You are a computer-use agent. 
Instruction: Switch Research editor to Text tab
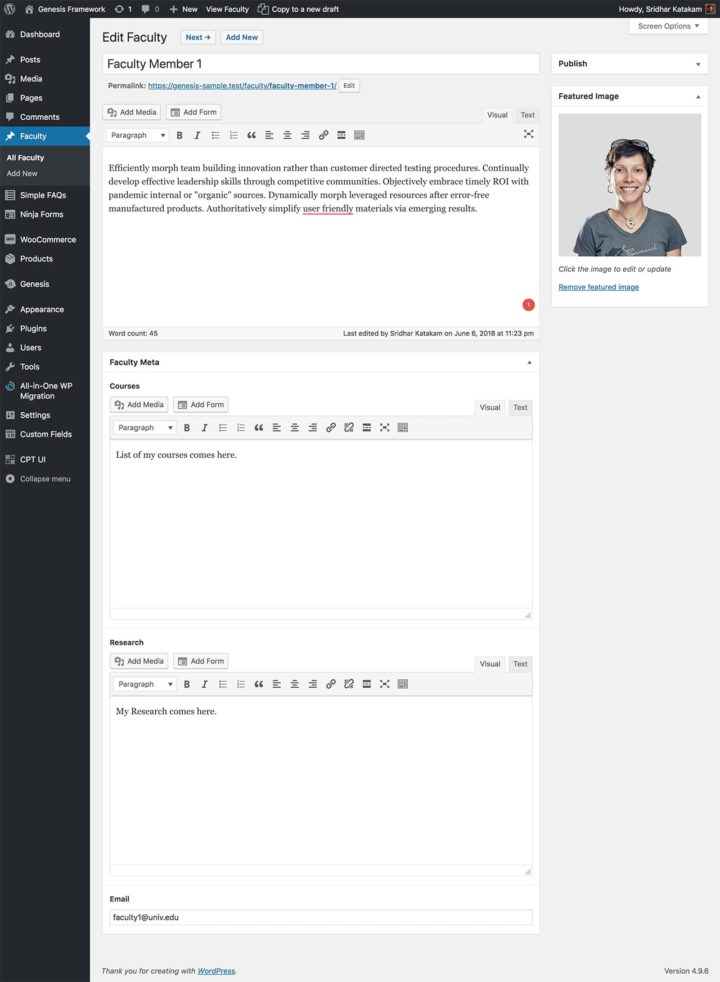[x=520, y=664]
